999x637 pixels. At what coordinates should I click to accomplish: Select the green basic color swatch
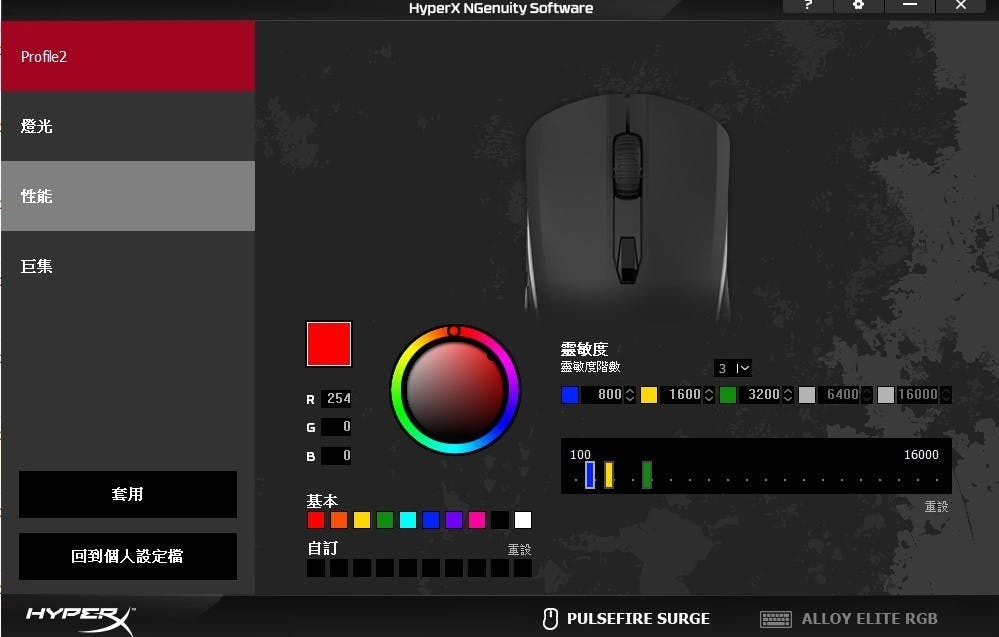click(x=385, y=520)
